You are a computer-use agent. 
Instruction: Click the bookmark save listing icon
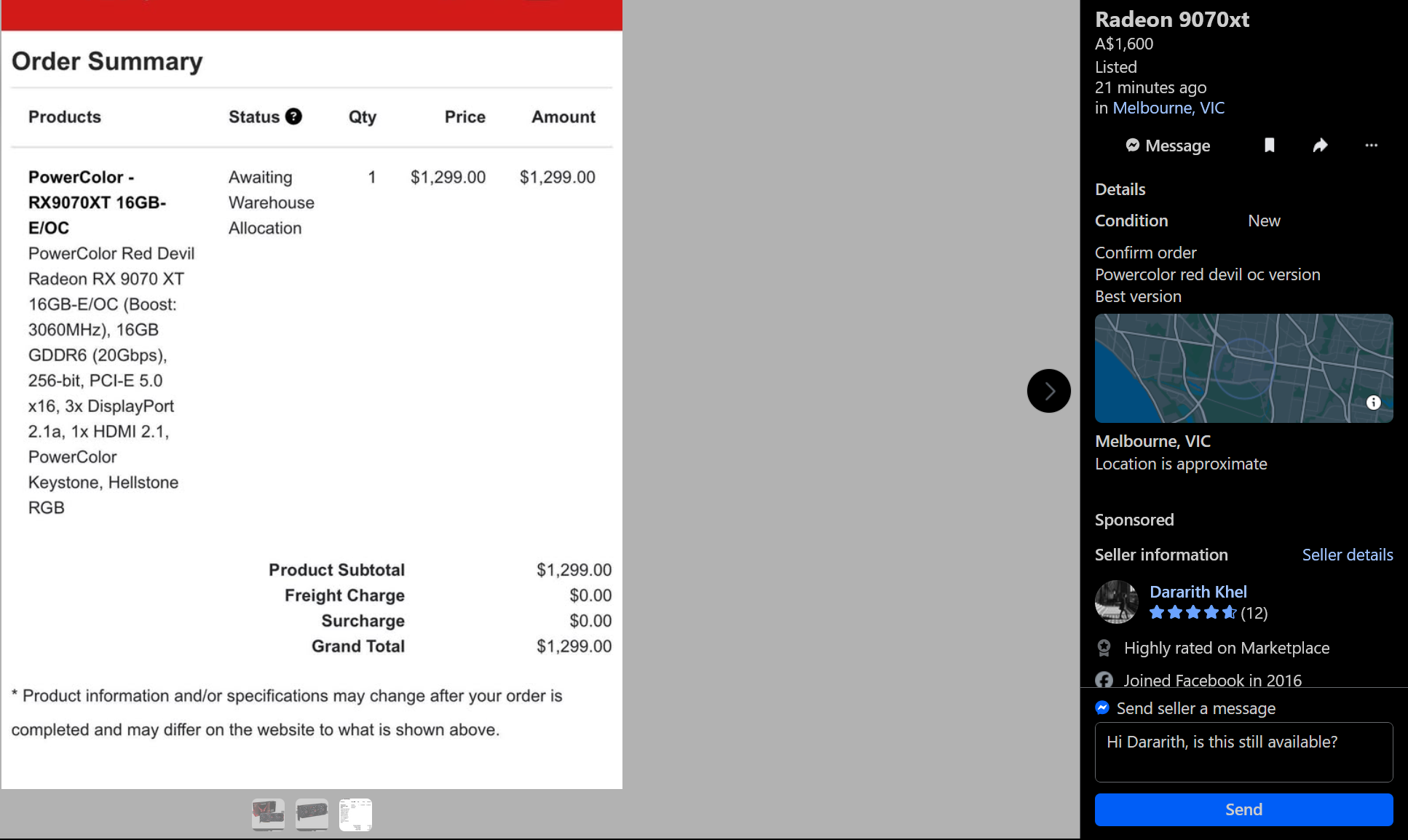pos(1269,146)
